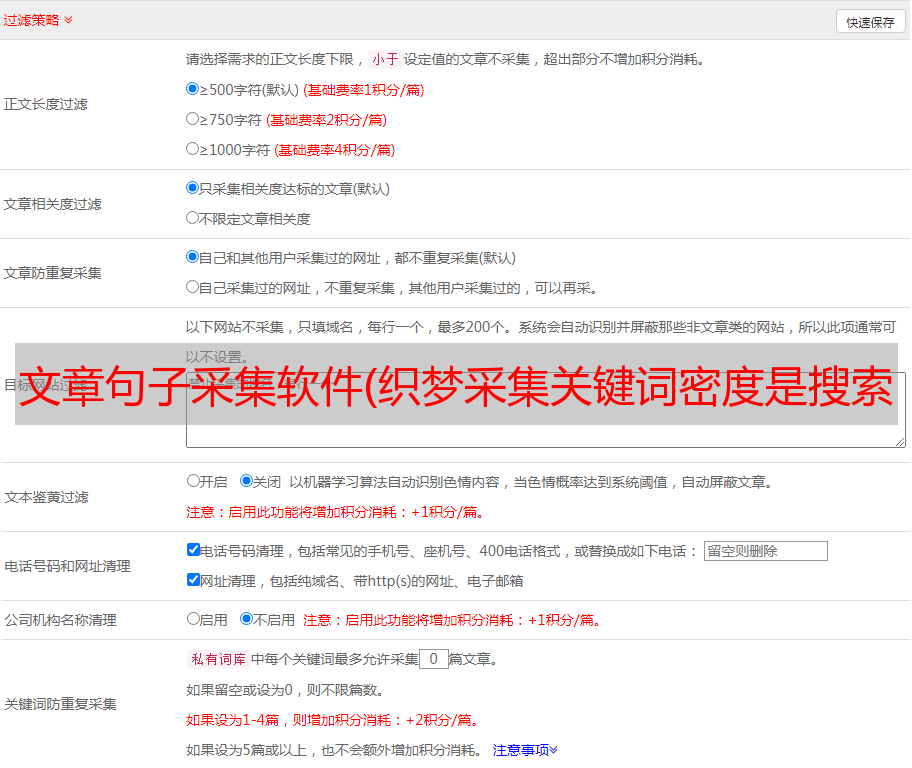Select ≥500字符 default length option
Viewport: 912px width, 768px height.
pyautogui.click(x=193, y=89)
